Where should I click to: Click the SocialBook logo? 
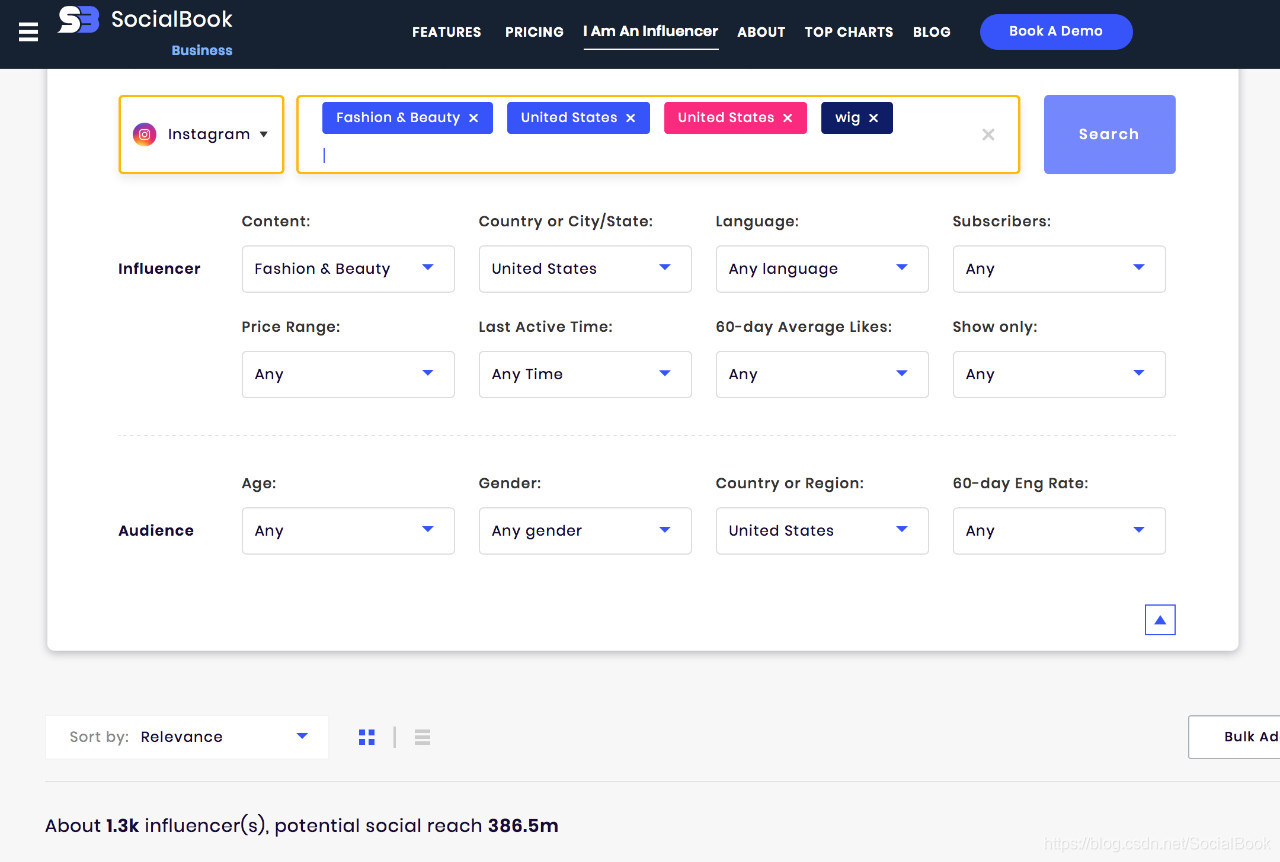[145, 19]
